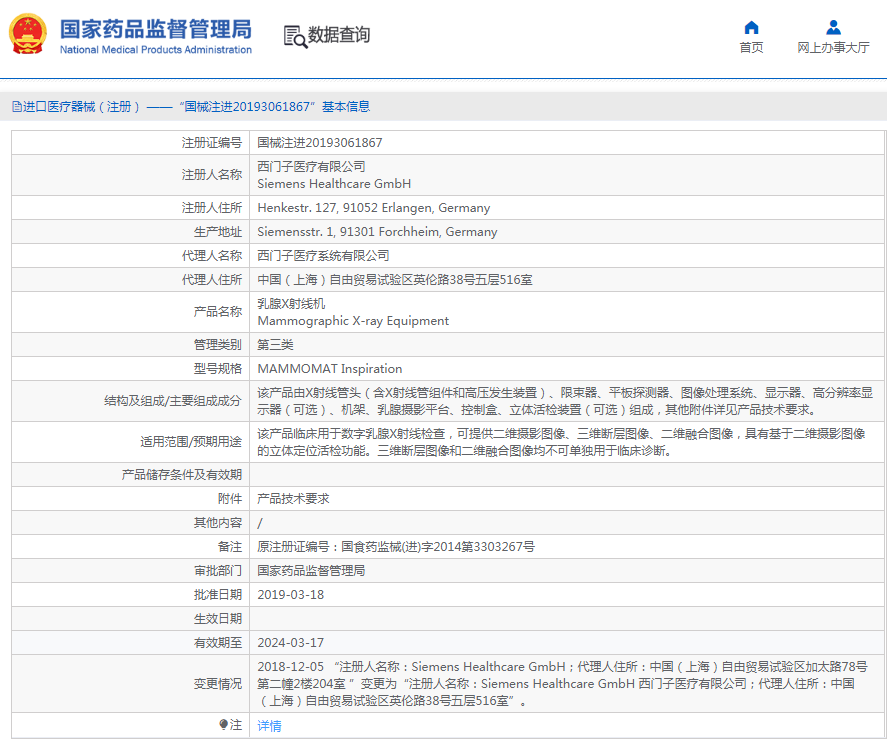Select 产品技术要求 attachment value
Screen dimensions: 887x741
tap(293, 498)
